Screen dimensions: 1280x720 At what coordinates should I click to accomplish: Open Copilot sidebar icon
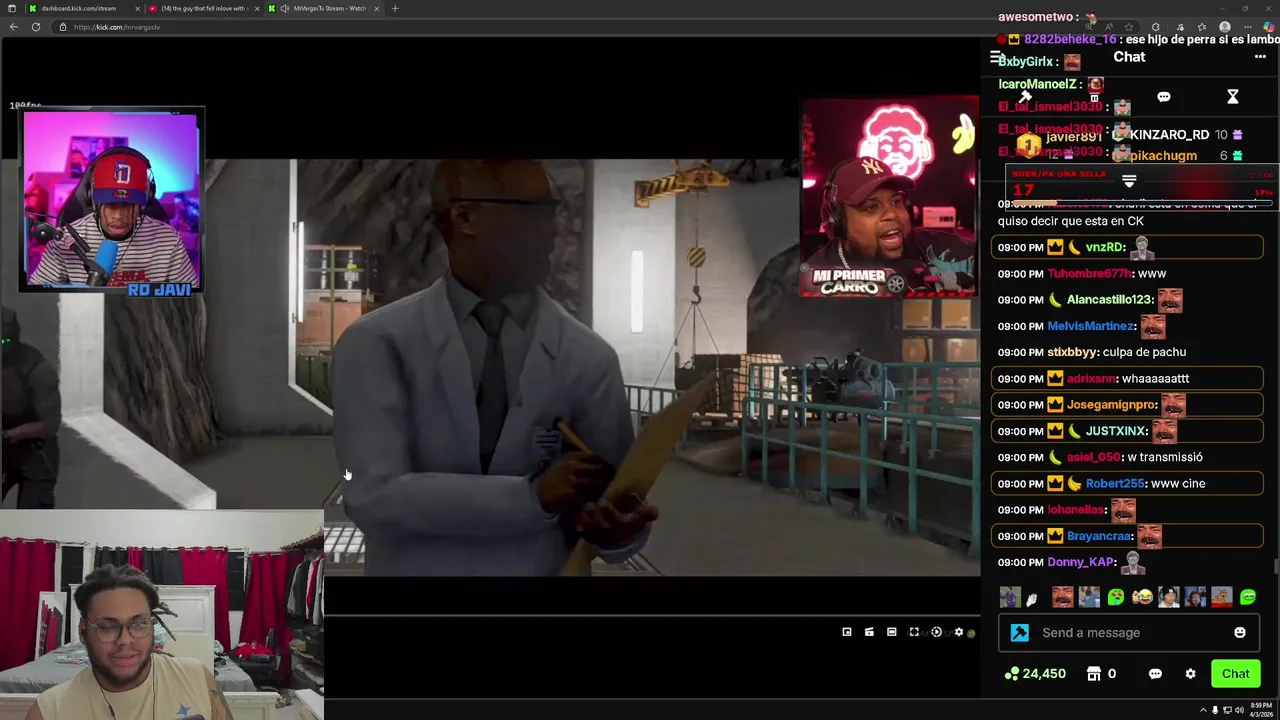1268,27
